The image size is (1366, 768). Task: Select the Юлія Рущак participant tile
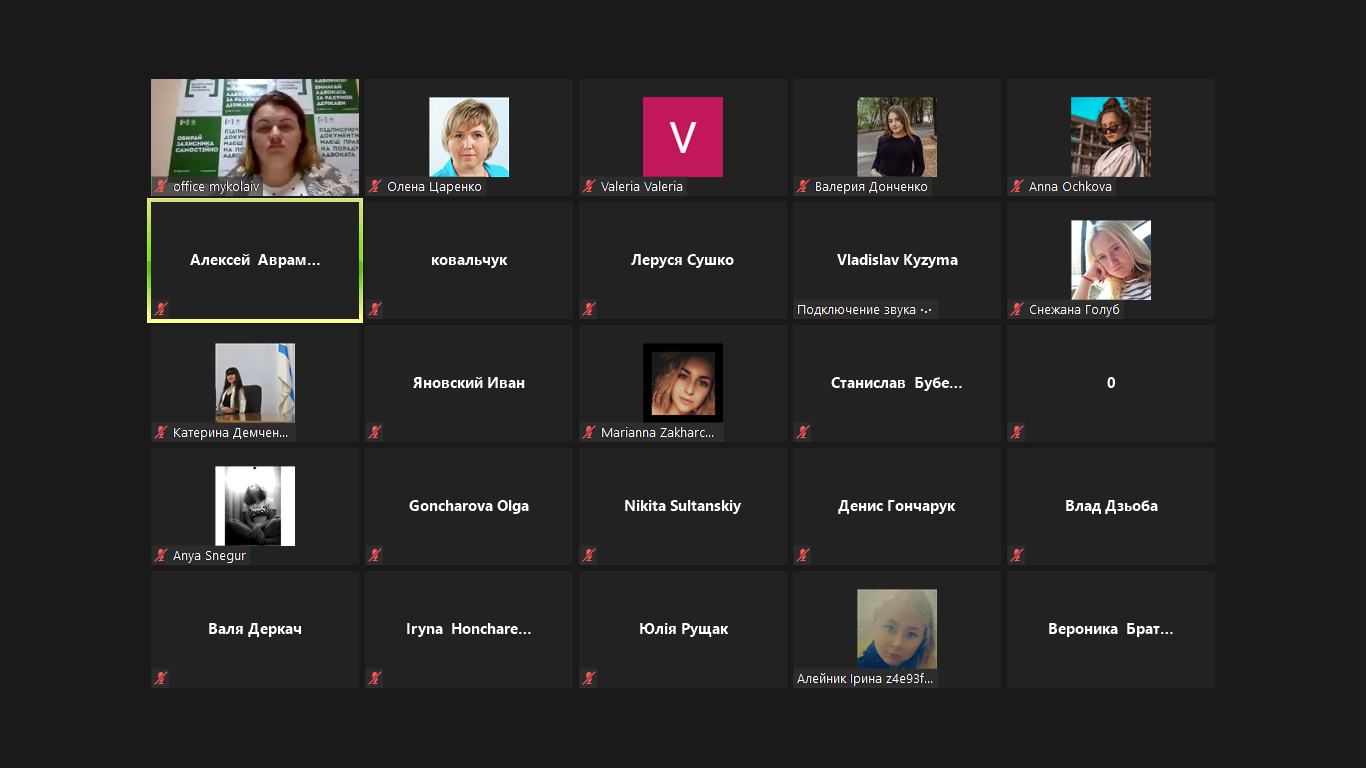(683, 629)
